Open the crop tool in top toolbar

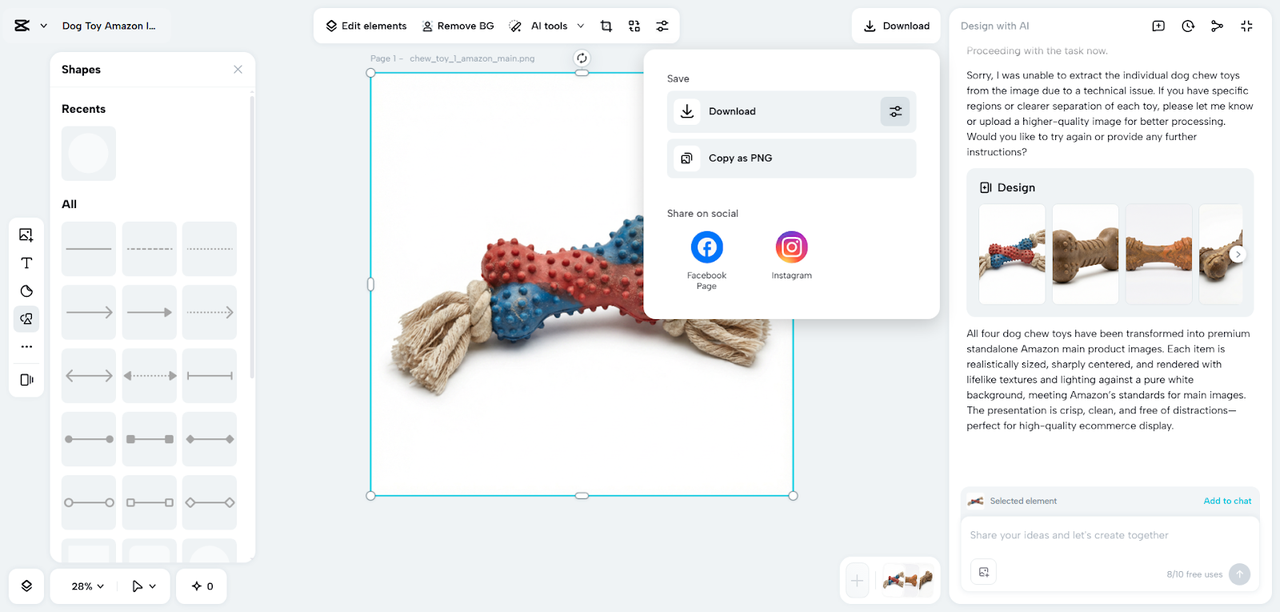(606, 26)
